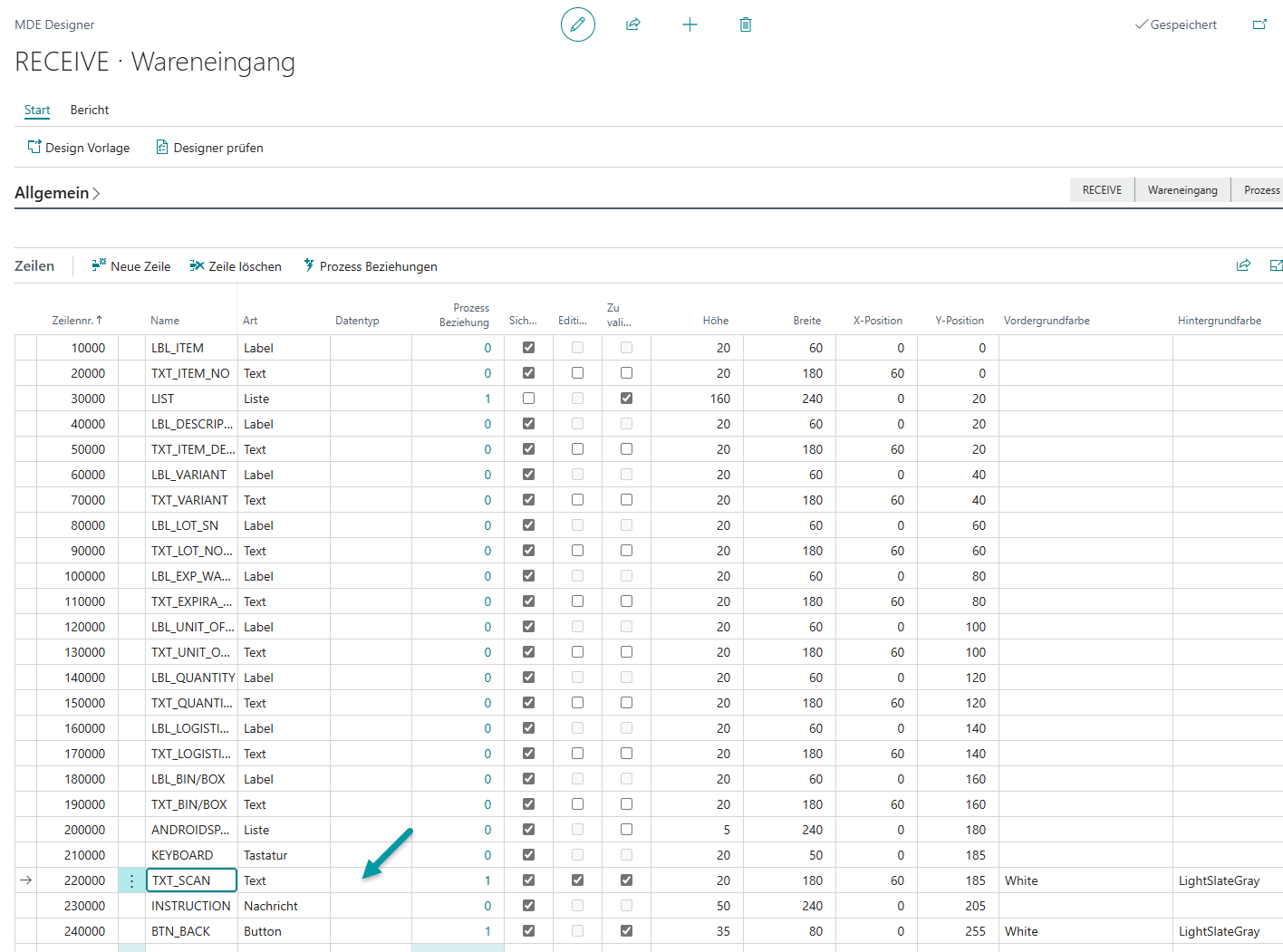Add a line with Neue Zeile
Image resolution: width=1283 pixels, height=952 pixels.
click(130, 266)
